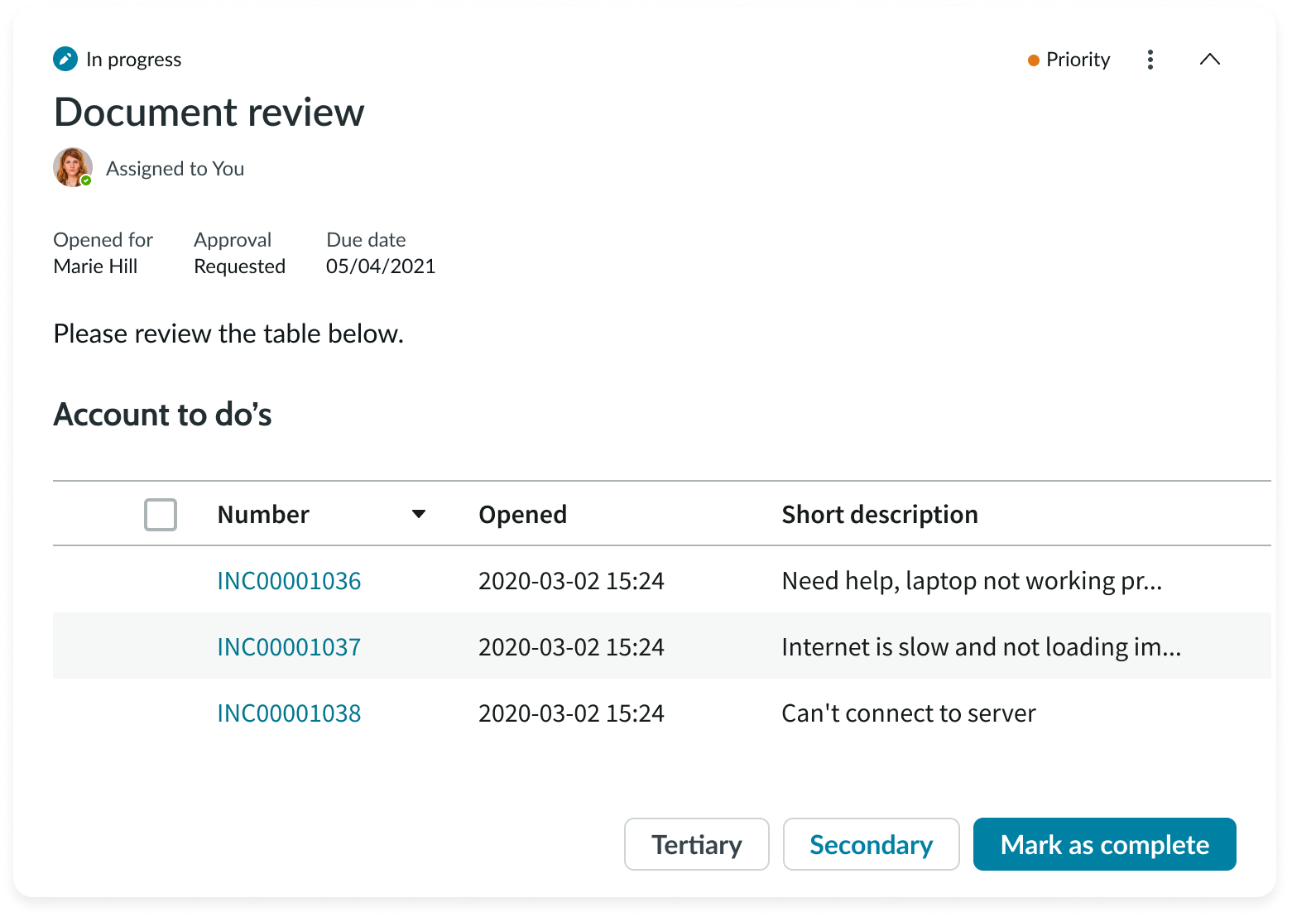Click the Number column header
Screen dimensions: 1316x917
(x=263, y=515)
